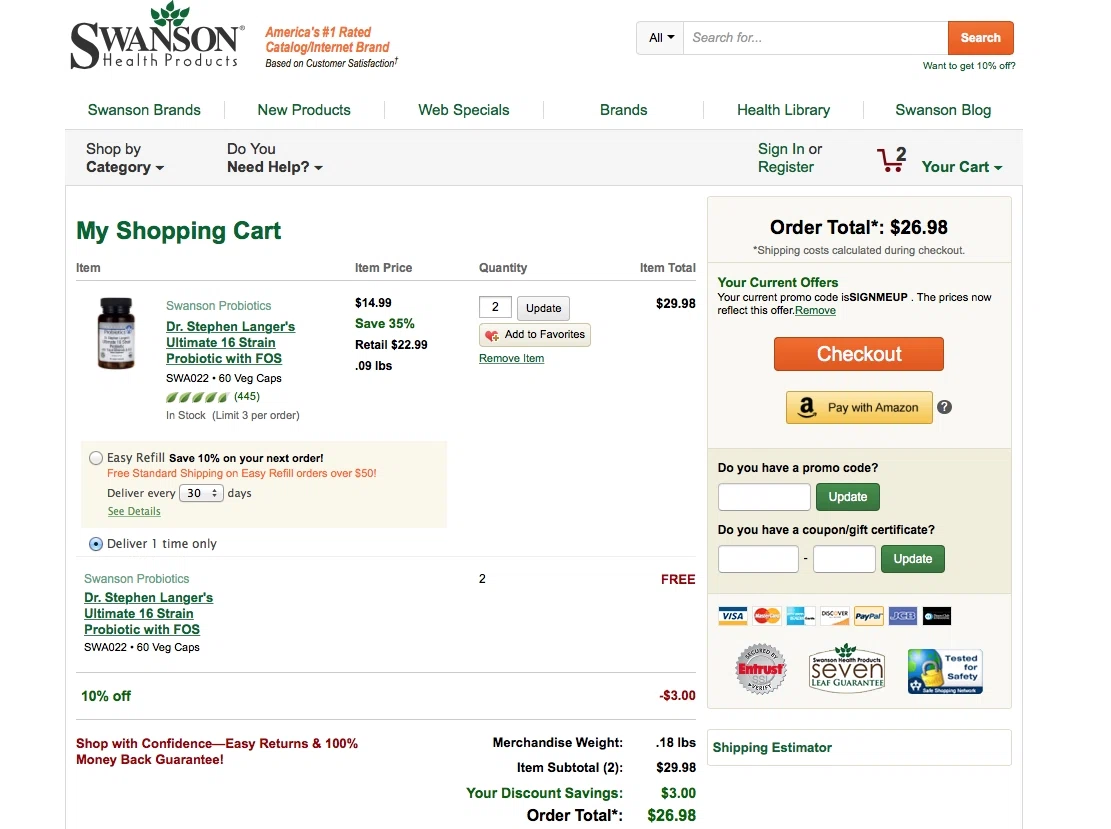The image size is (1111, 829).
Task: Update the item quantity
Action: pyautogui.click(x=543, y=308)
